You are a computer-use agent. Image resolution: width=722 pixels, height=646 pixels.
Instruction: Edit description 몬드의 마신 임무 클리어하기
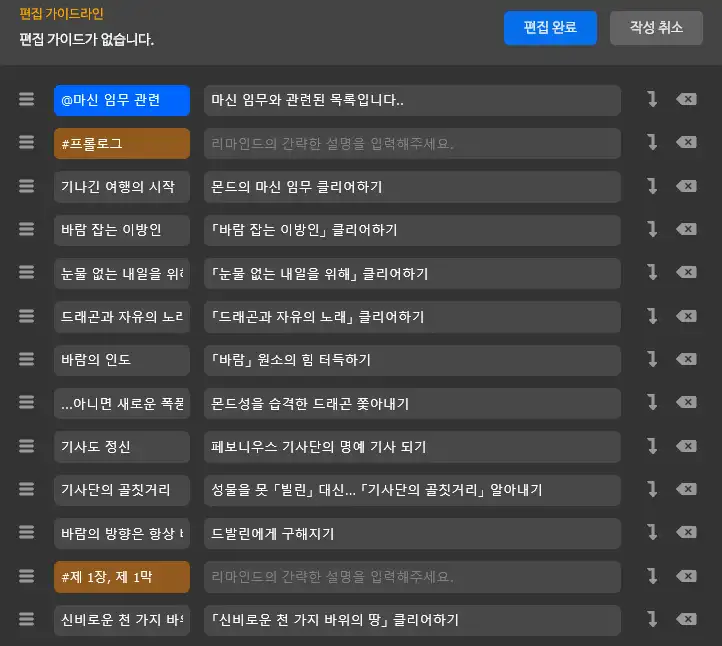pos(412,187)
